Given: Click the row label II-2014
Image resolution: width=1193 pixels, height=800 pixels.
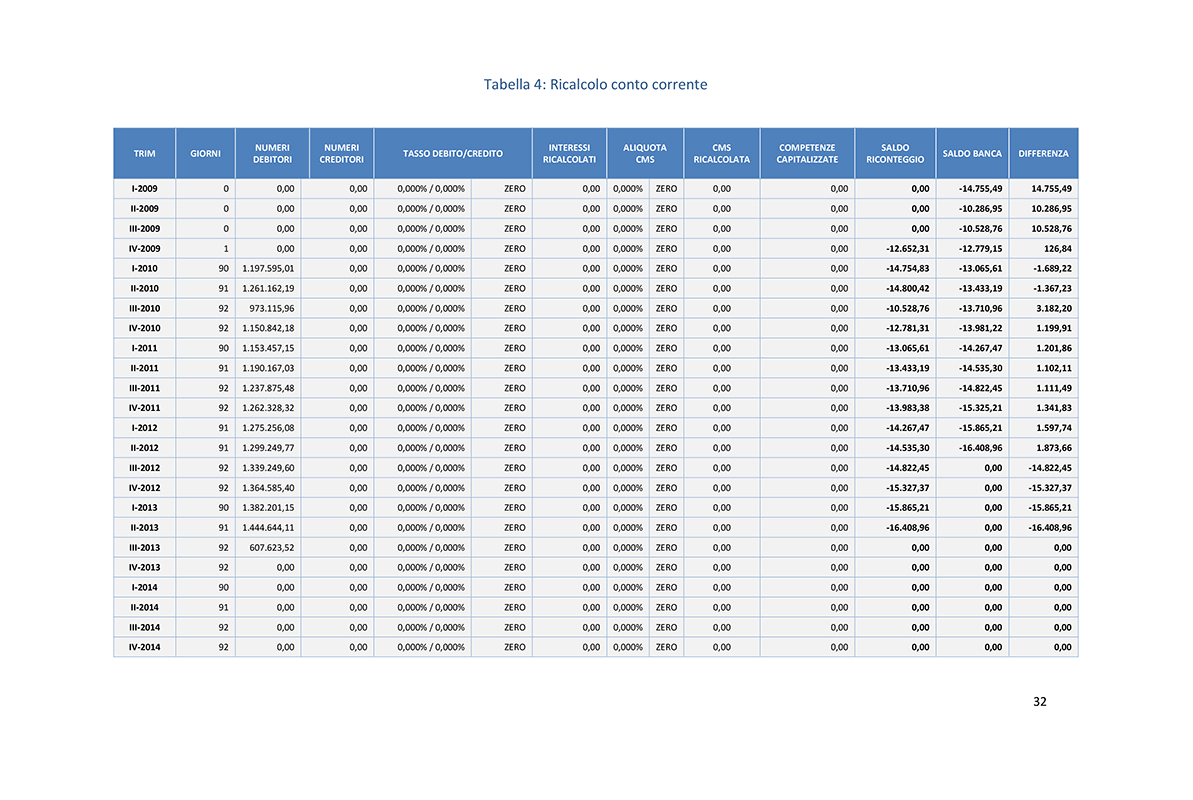Looking at the screenshot, I should 145,607.
